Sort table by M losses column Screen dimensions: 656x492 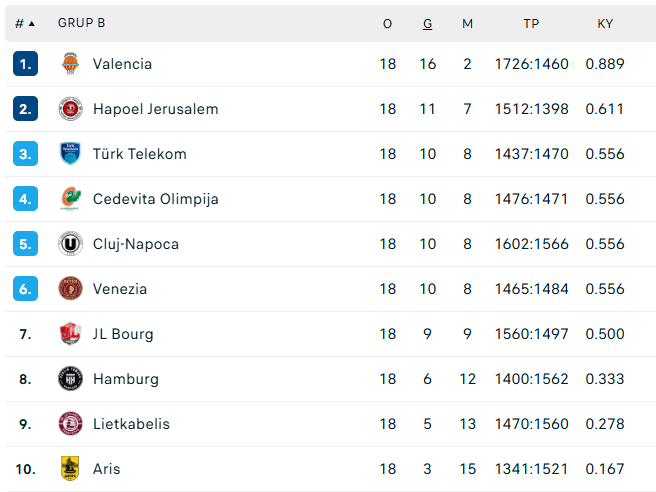click(x=467, y=23)
